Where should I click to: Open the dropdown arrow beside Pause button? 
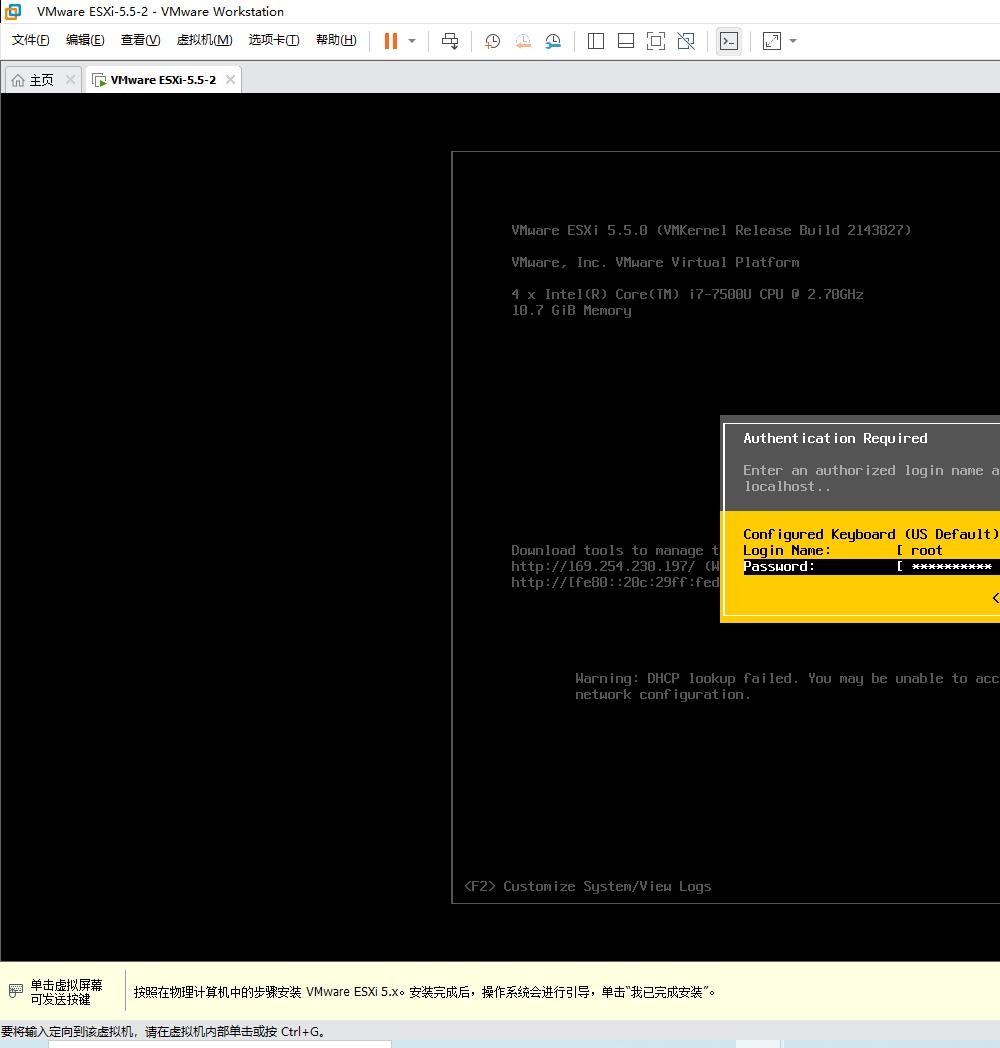click(412, 41)
